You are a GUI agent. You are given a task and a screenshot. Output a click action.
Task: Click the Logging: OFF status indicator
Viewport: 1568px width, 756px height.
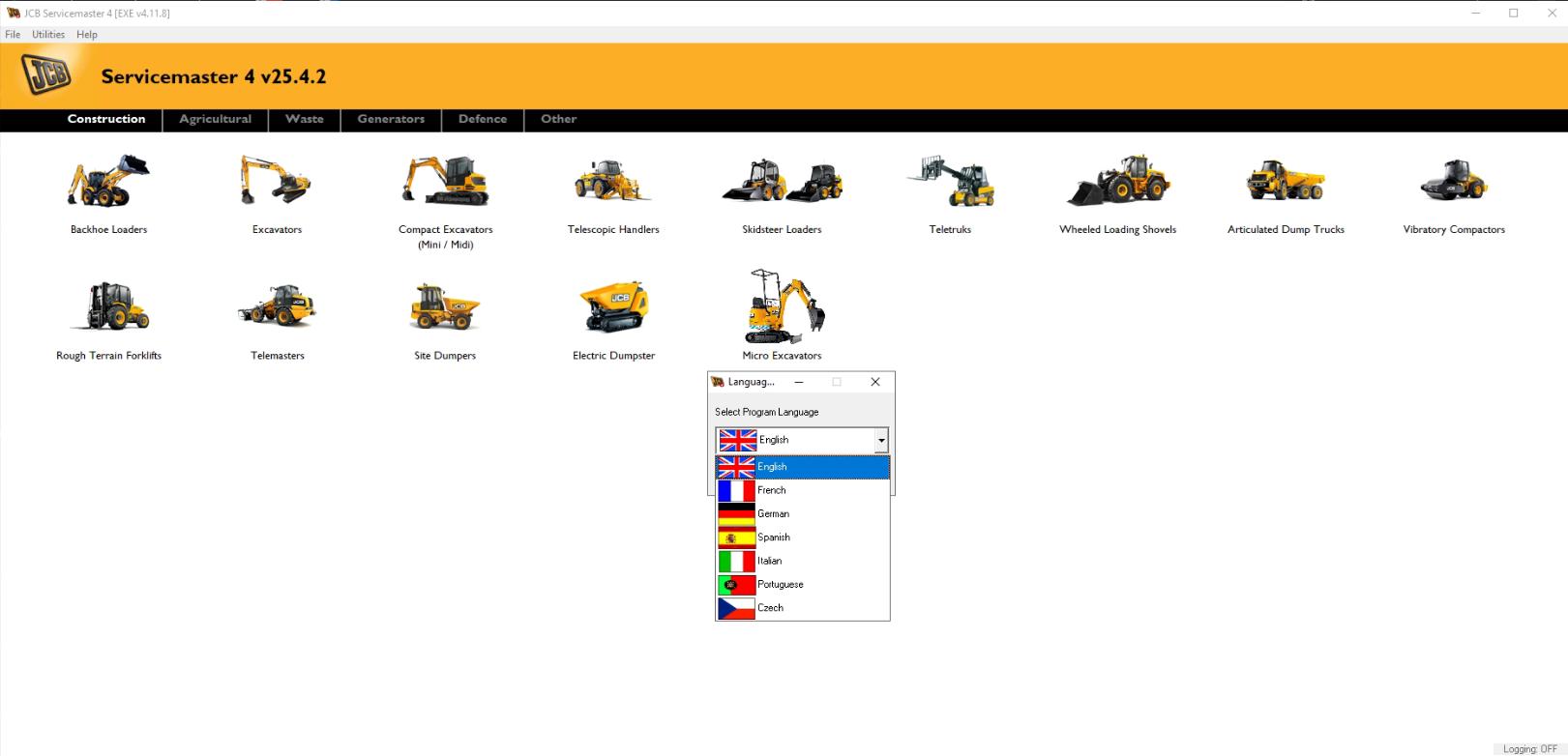(x=1529, y=748)
